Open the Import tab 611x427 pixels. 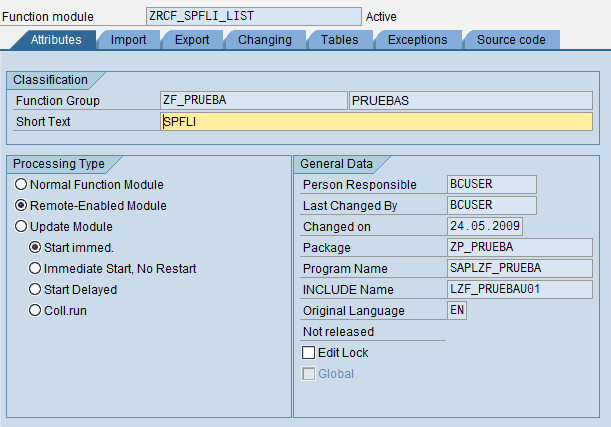[128, 40]
